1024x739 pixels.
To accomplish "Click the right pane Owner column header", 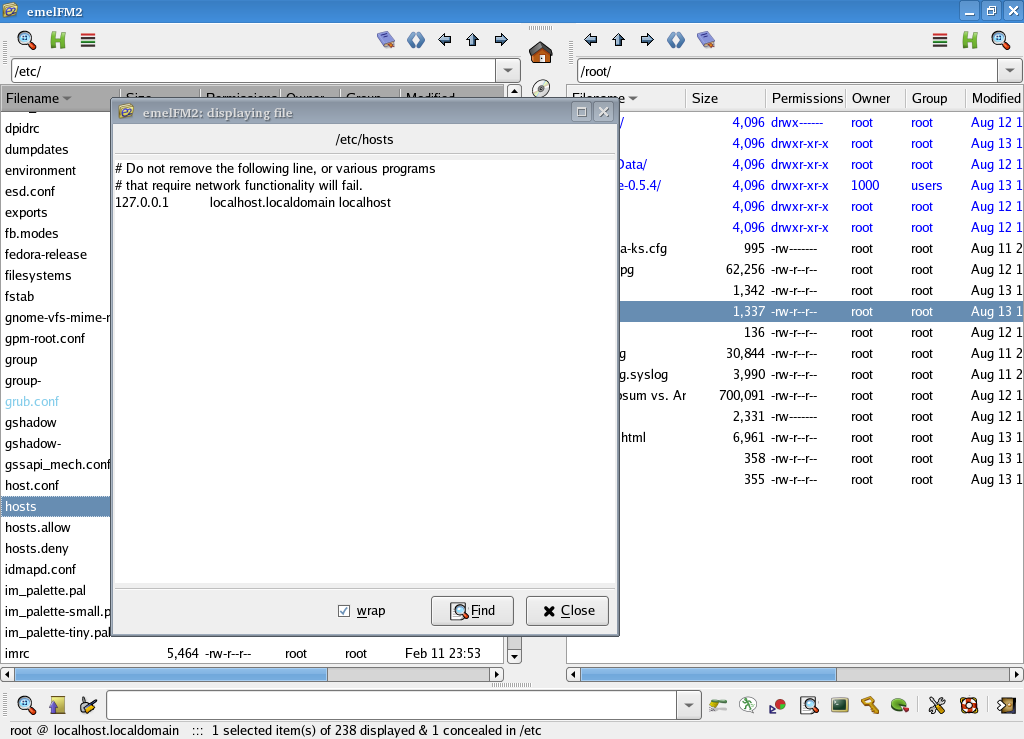I will point(875,99).
